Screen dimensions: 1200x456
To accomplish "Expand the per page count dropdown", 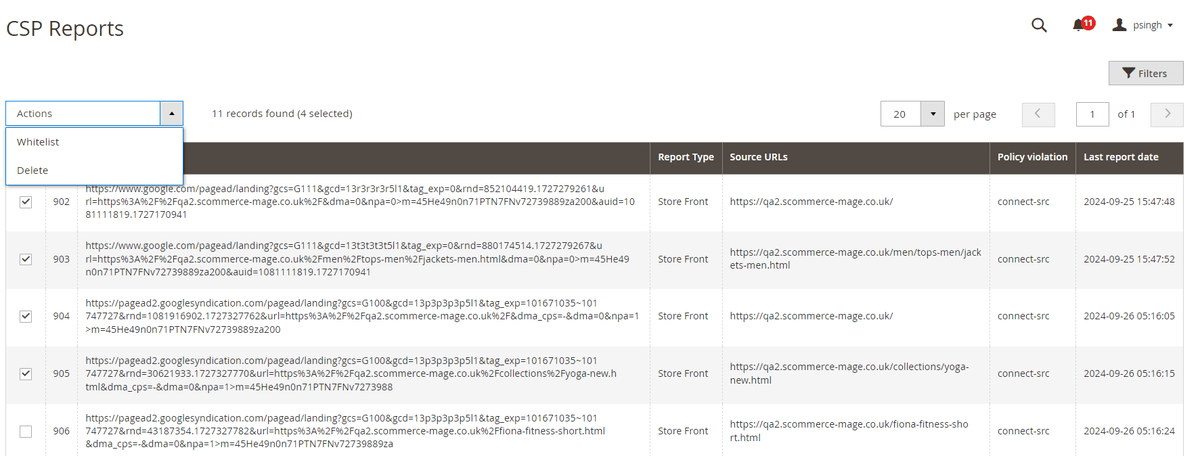I will [x=932, y=114].
